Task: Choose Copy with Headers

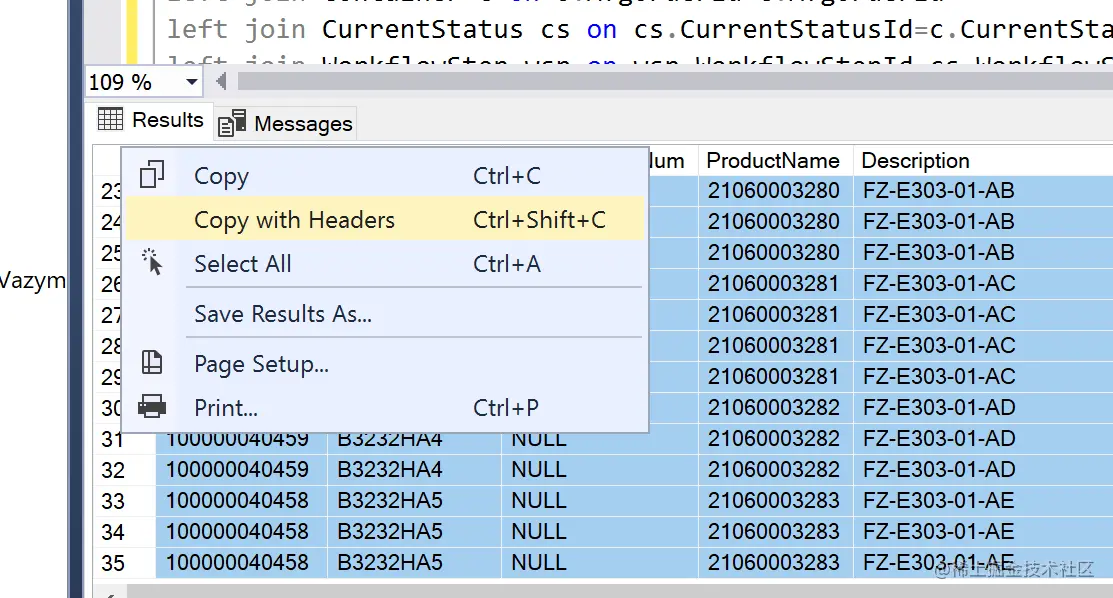Action: pos(294,220)
